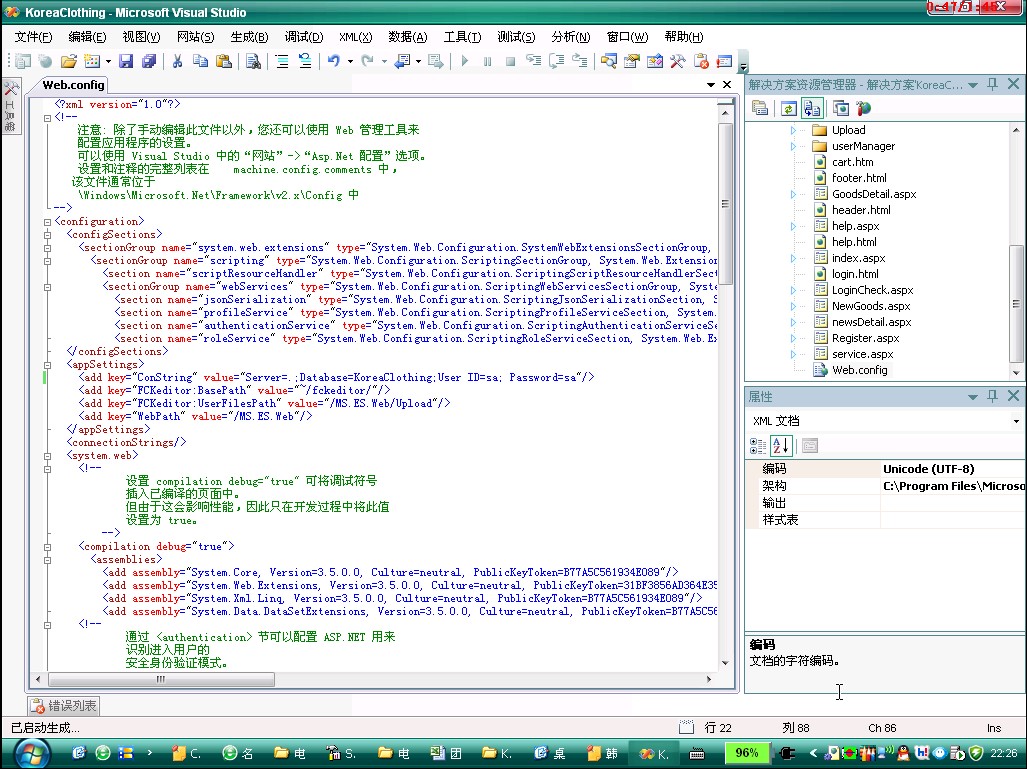Viewport: 1027px width, 769px height.
Task: Expand the index.aspx tree node
Action: click(793, 258)
